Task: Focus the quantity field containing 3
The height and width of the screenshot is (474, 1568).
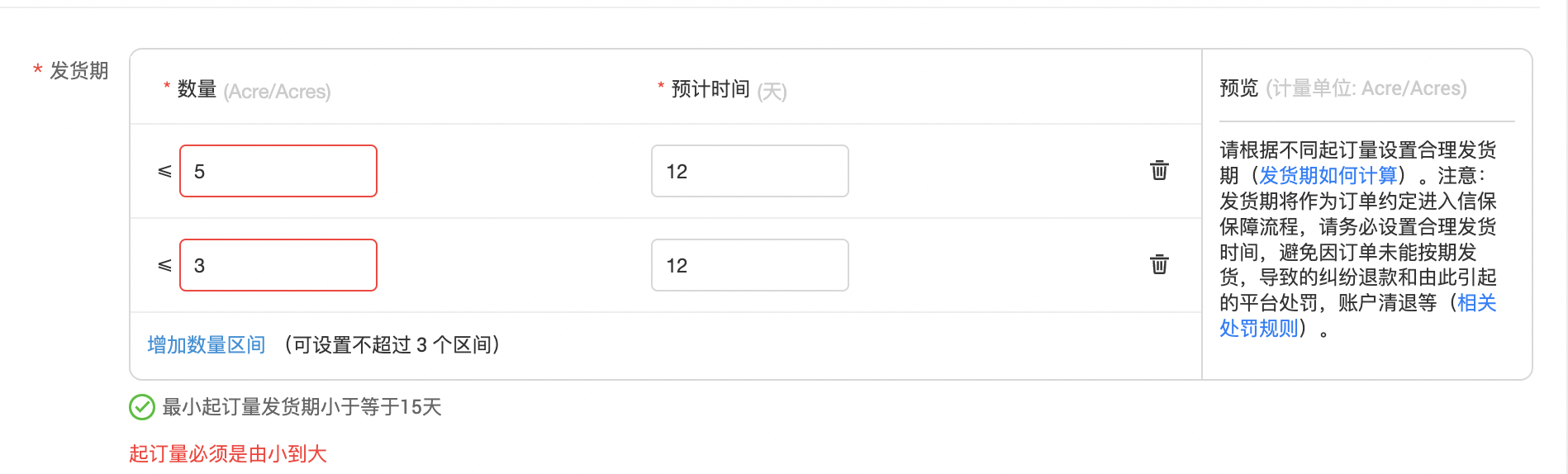Action: (x=278, y=265)
